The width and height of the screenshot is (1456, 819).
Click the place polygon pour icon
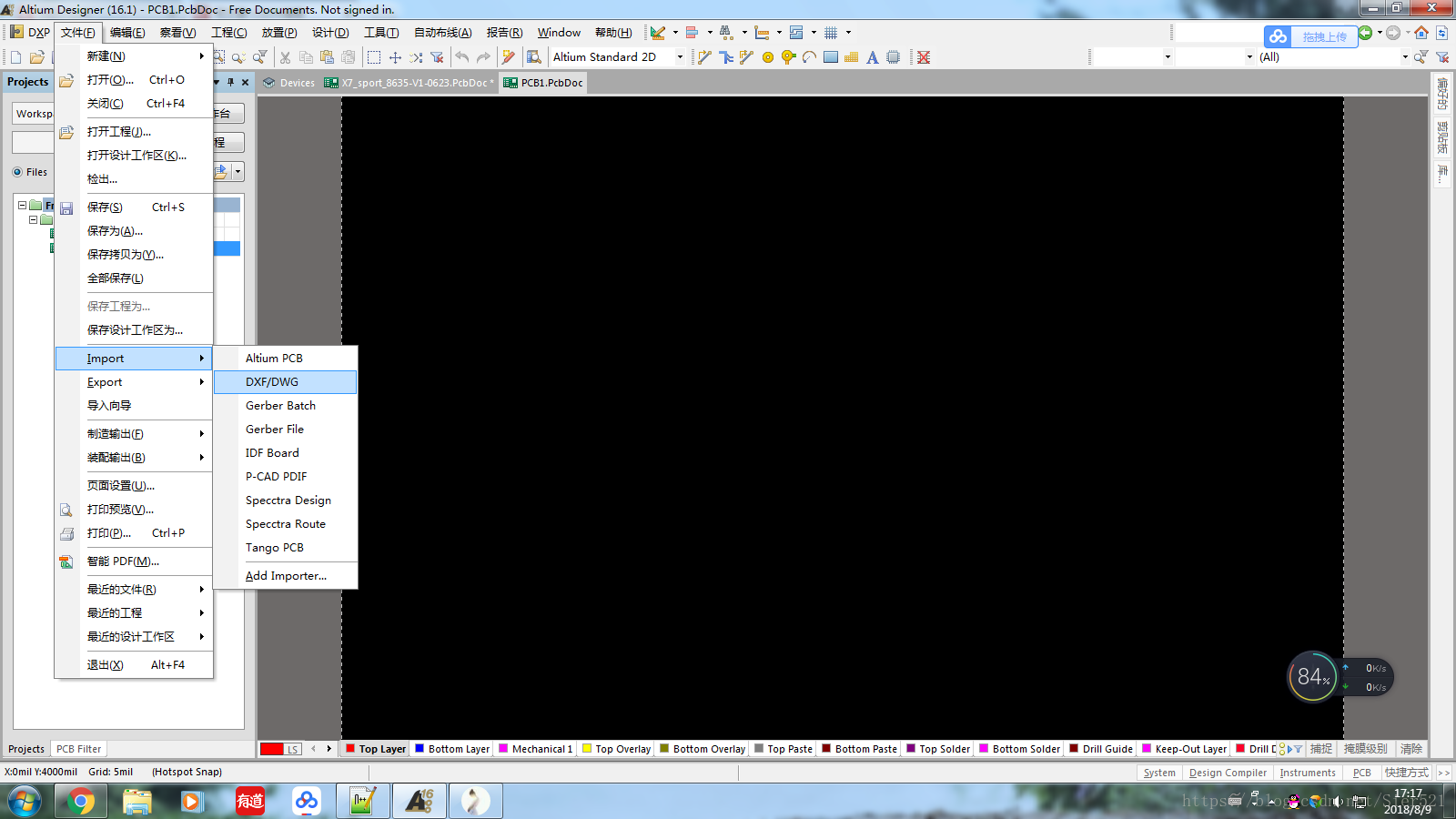(x=852, y=57)
